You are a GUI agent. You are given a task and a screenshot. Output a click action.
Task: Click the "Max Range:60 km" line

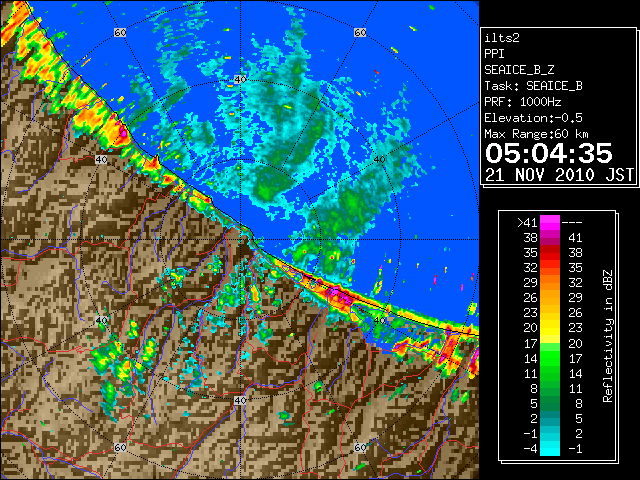tap(537, 134)
